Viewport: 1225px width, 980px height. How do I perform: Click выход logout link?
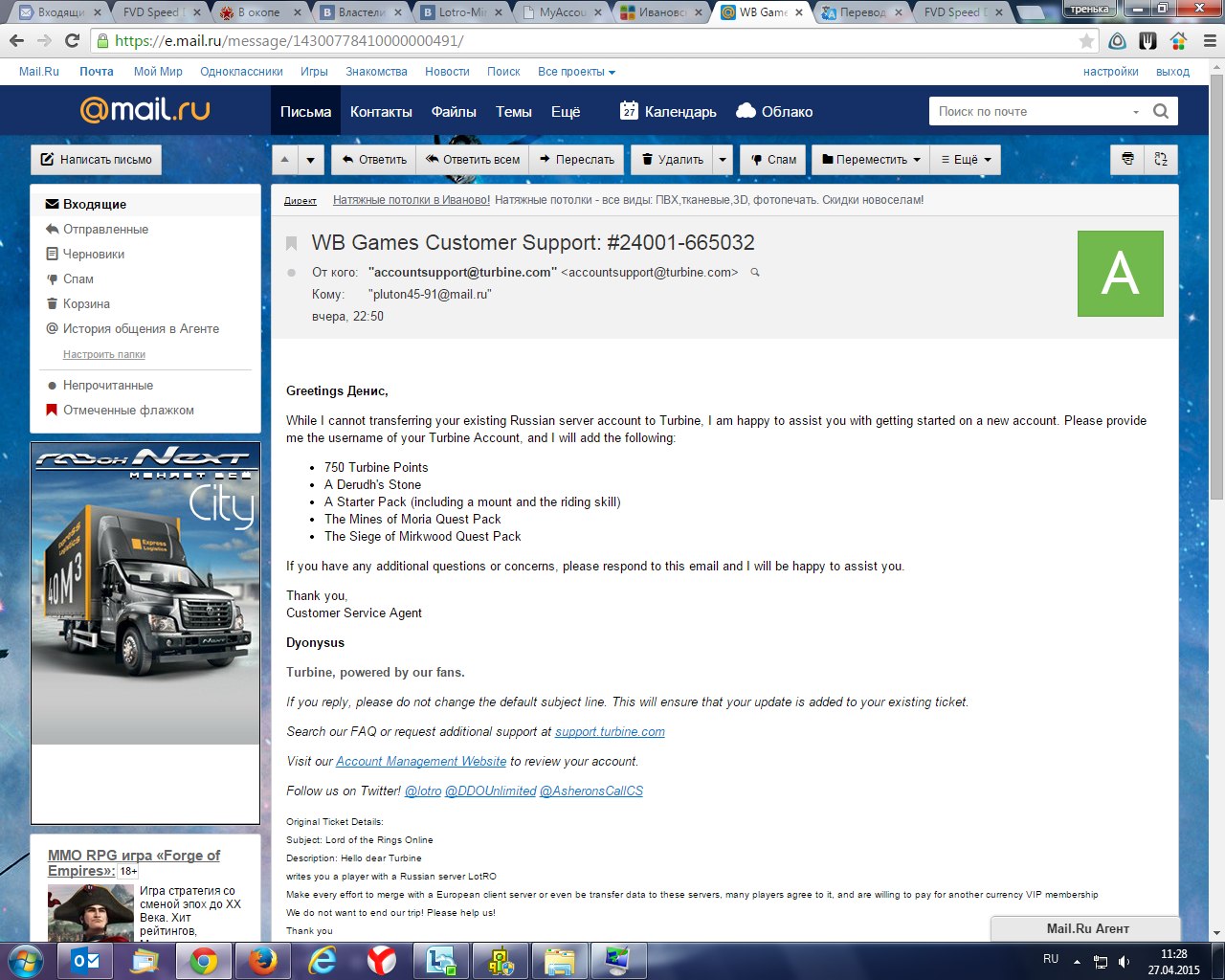click(1172, 72)
